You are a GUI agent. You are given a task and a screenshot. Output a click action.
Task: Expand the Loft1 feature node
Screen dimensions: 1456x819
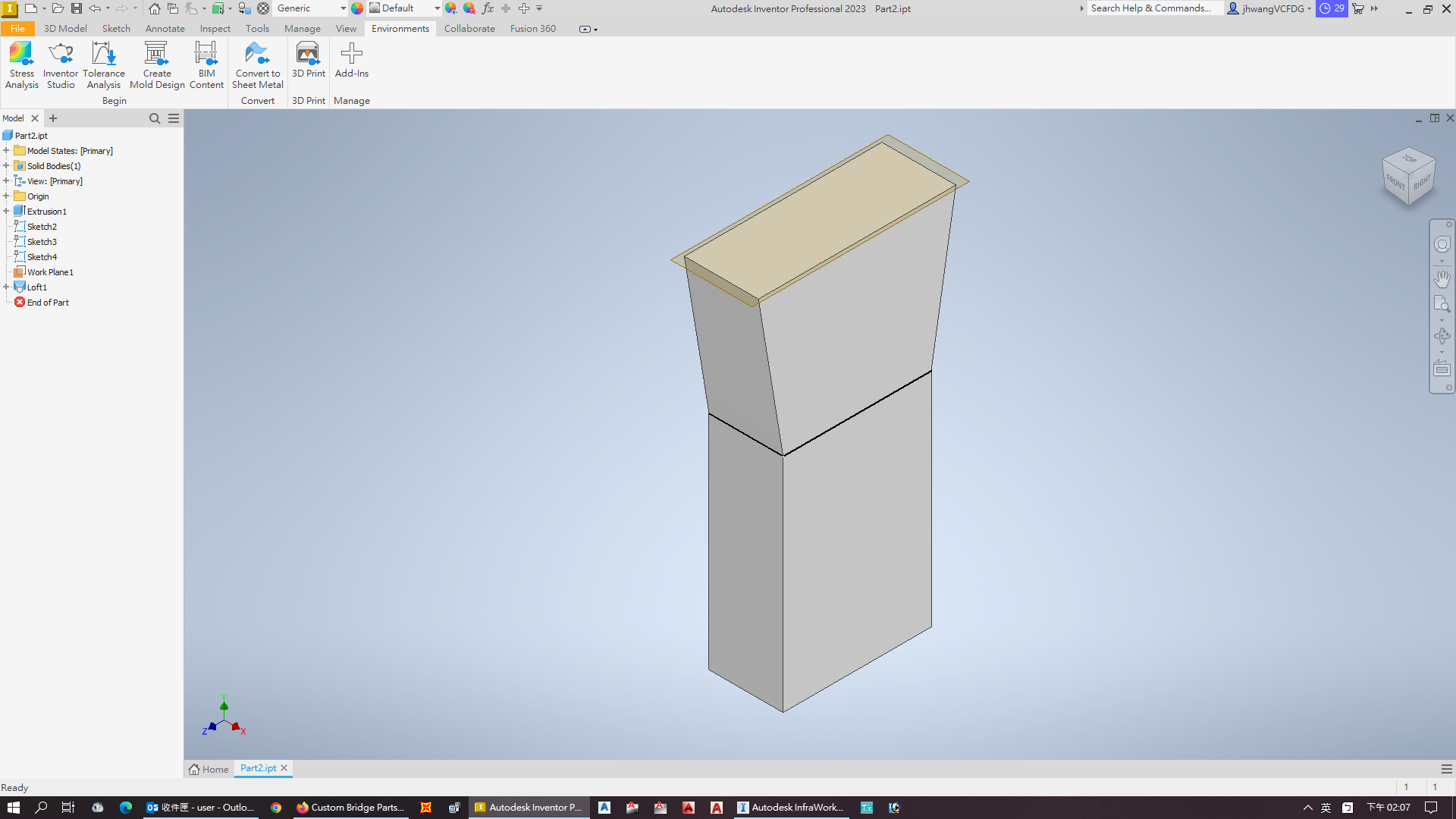click(6, 287)
